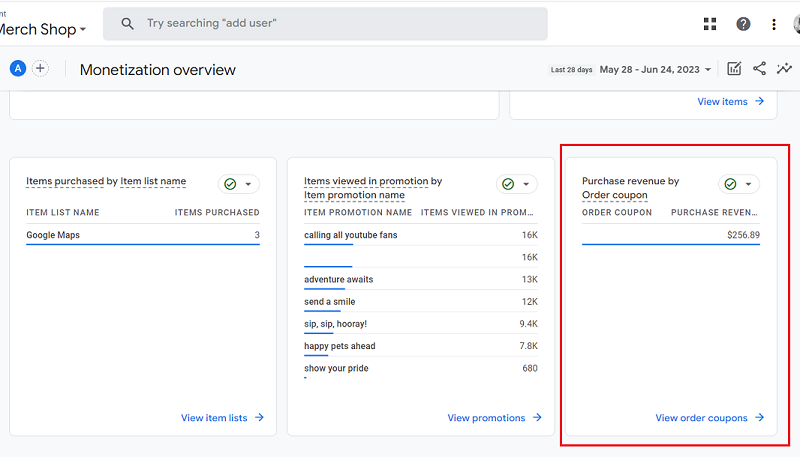Open the Google apps grid icon

tap(710, 24)
